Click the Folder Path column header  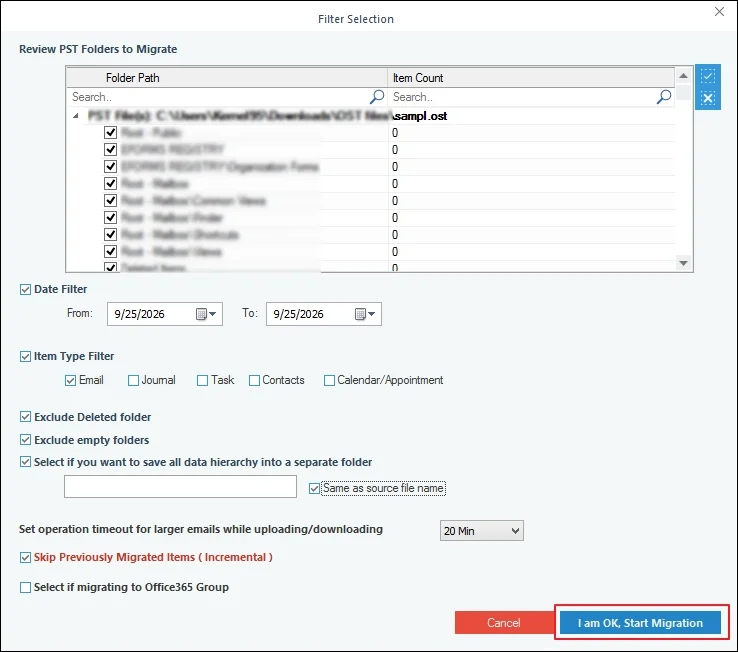pyautogui.click(x=227, y=78)
